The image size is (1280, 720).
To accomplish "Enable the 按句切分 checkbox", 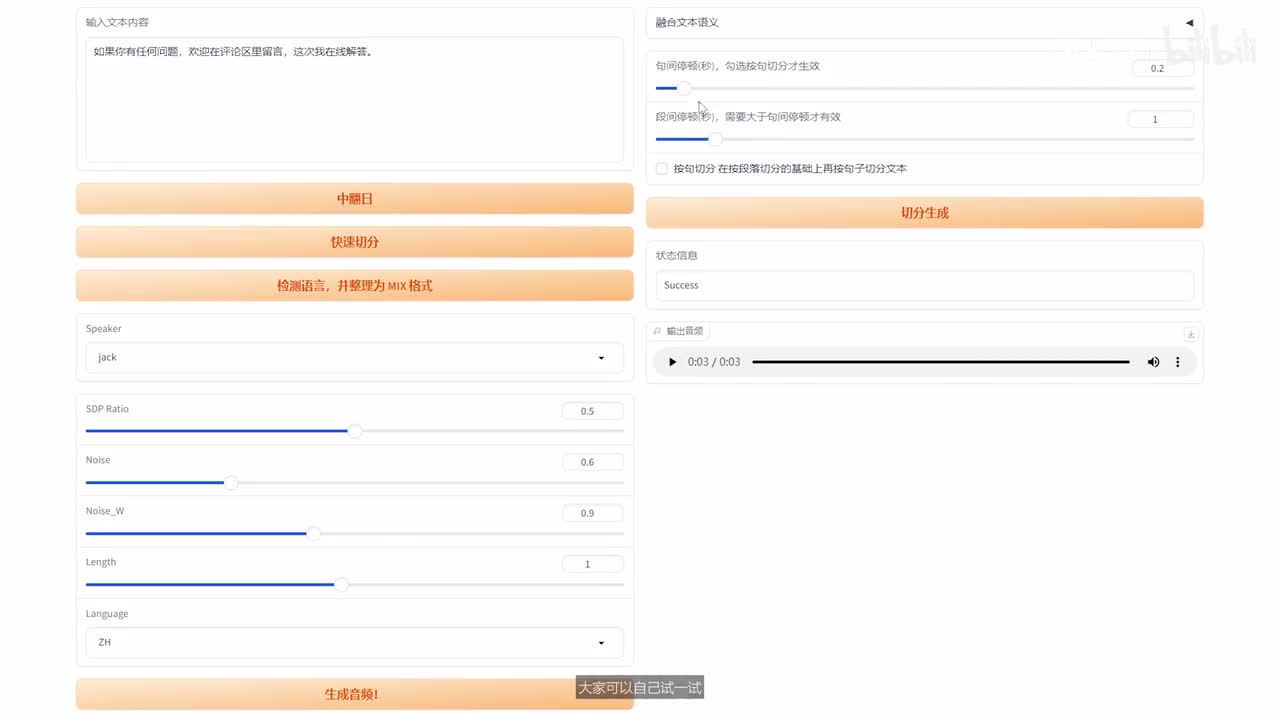I will pyautogui.click(x=661, y=169).
